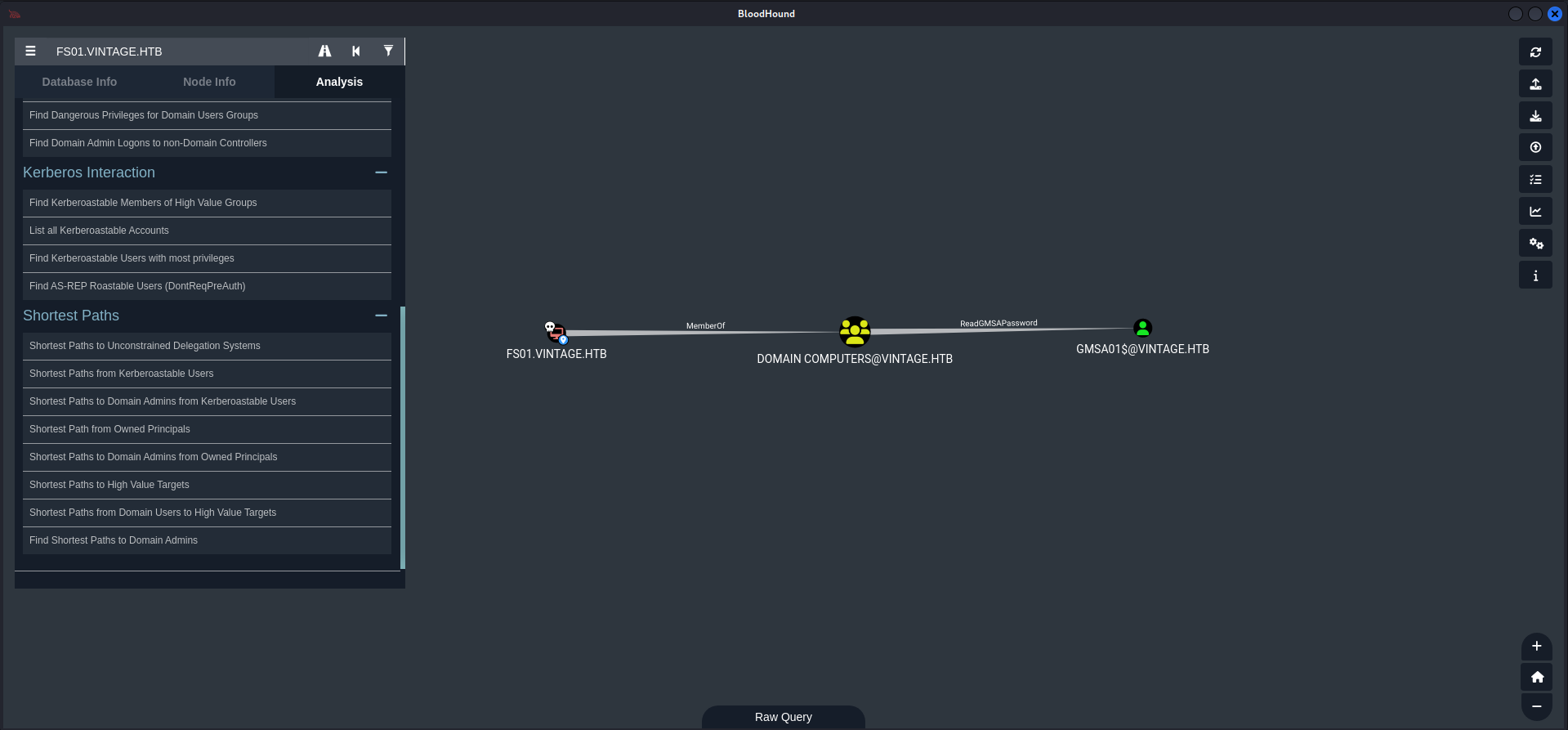
Task: Click the upload data icon
Action: (x=1535, y=147)
